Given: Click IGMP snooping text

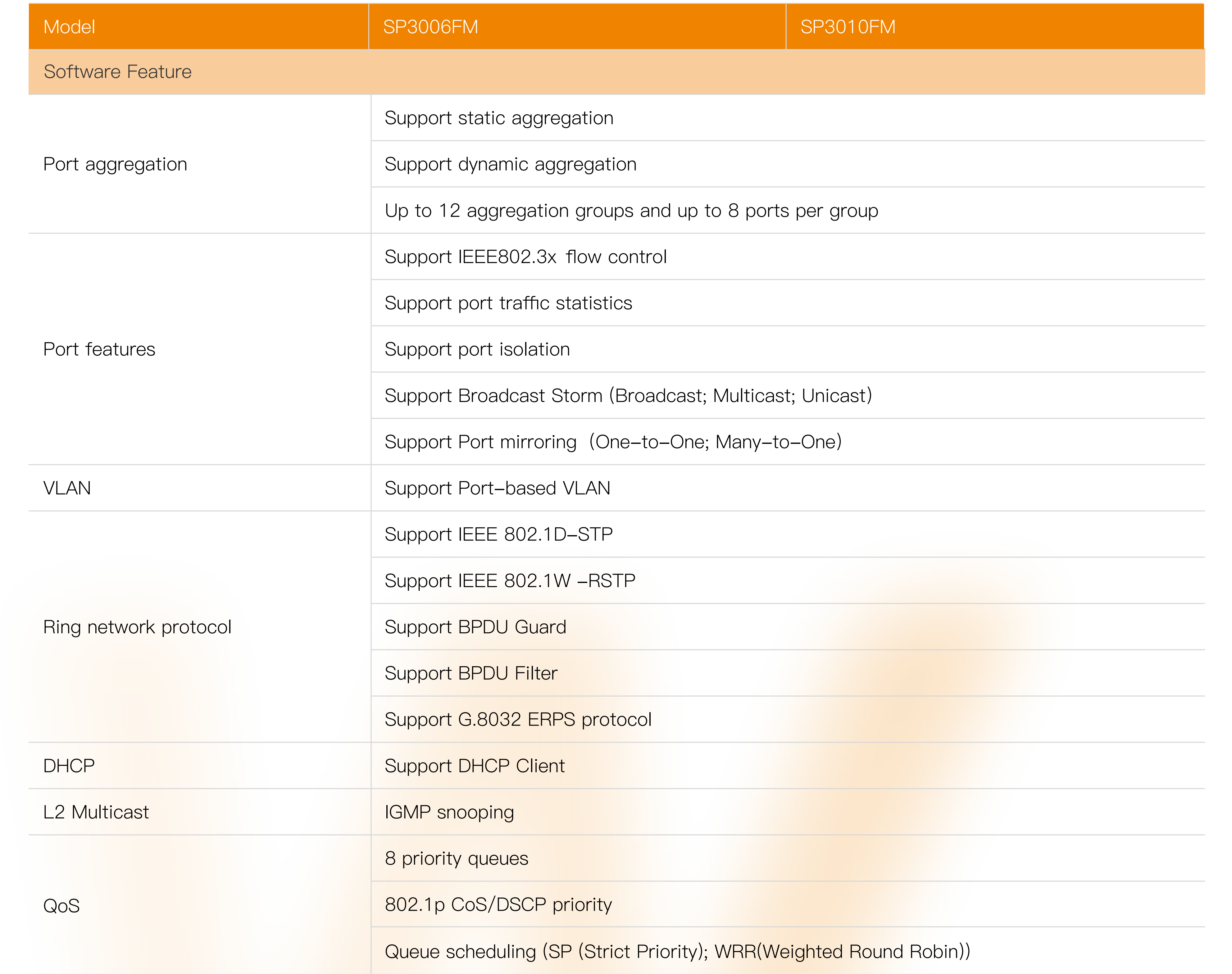Looking at the screenshot, I should (449, 812).
